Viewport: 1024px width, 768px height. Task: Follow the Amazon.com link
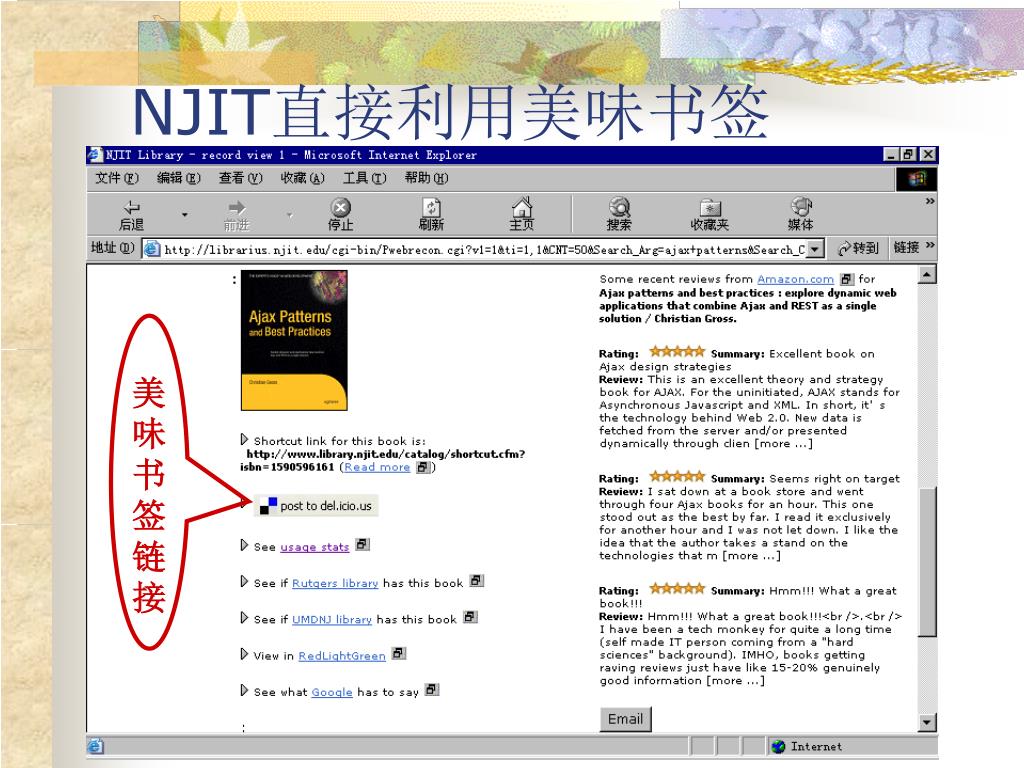(795, 280)
